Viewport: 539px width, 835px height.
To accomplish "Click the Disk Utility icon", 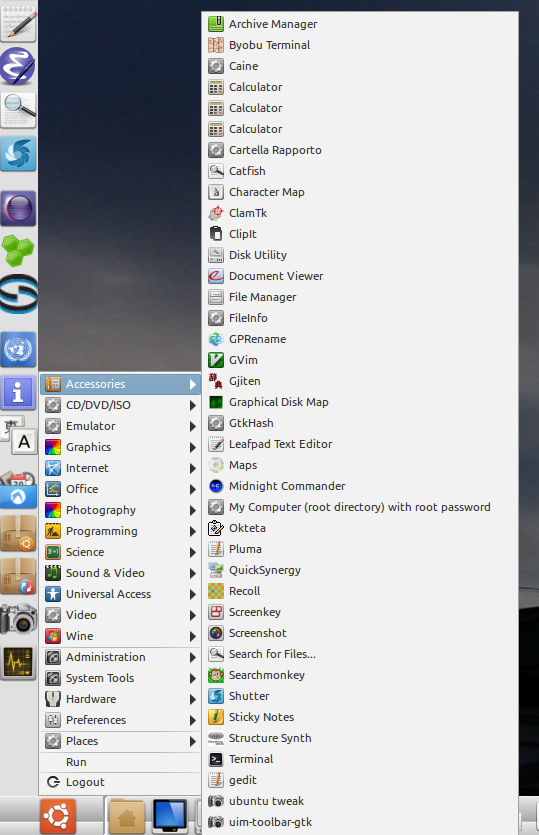I will pyautogui.click(x=216, y=255).
